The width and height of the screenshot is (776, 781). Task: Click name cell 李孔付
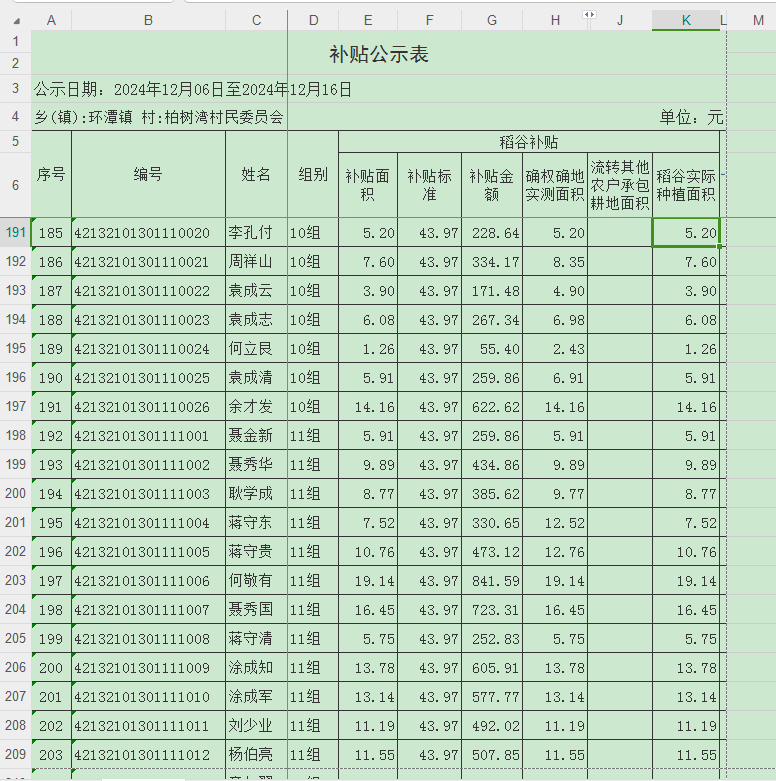(257, 232)
